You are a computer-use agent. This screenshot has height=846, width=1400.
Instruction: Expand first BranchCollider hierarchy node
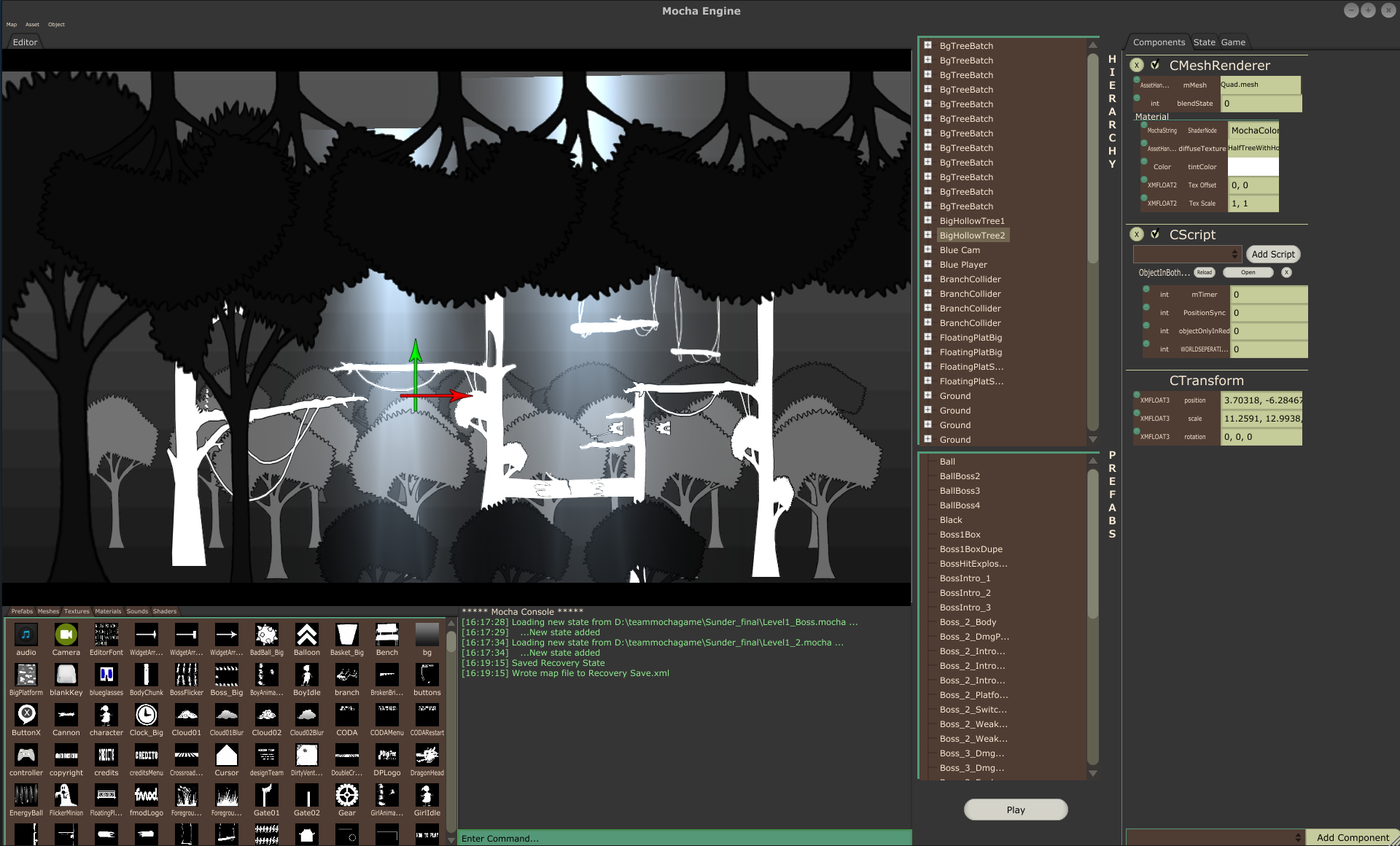(928, 279)
